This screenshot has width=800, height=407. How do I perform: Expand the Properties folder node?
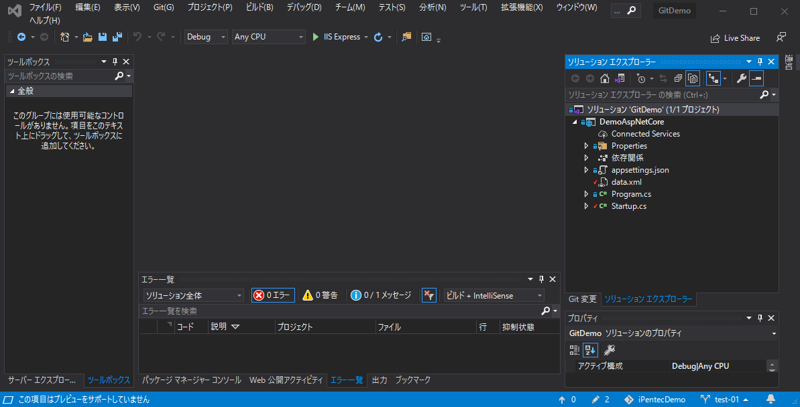(586, 146)
